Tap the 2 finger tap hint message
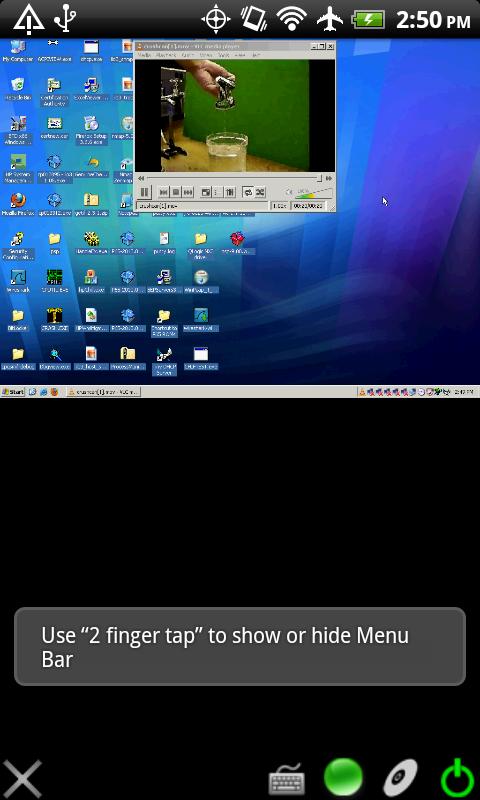The height and width of the screenshot is (800, 480). [x=240, y=646]
